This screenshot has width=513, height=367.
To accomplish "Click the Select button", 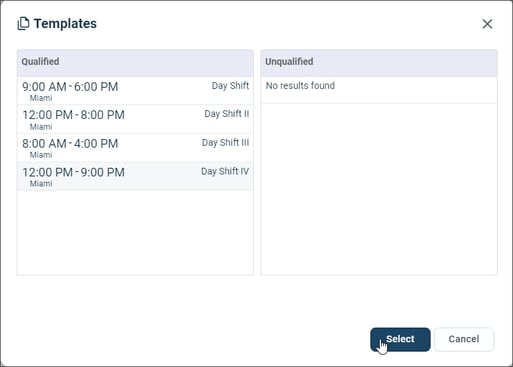I will 400,339.
